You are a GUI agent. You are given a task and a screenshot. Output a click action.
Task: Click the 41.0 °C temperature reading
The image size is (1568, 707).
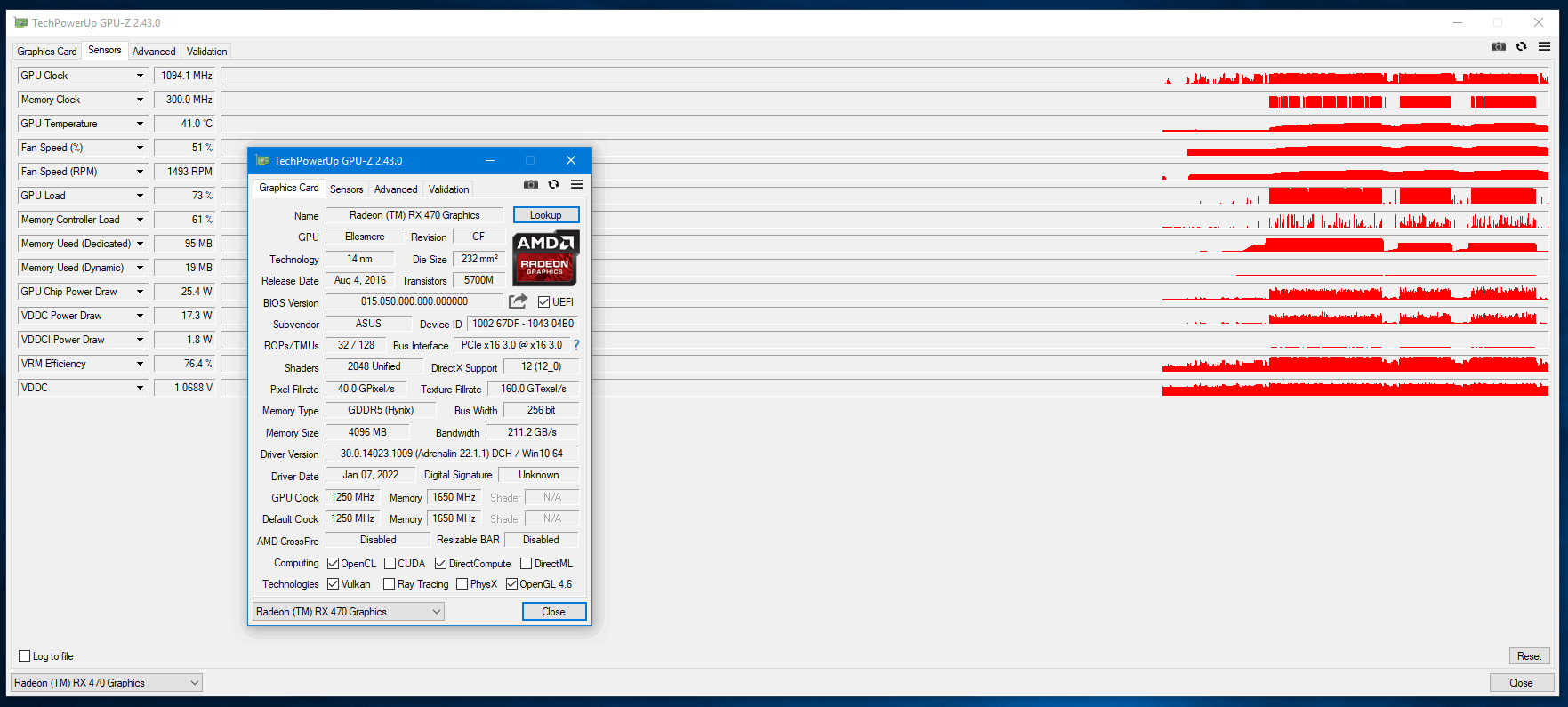point(187,124)
